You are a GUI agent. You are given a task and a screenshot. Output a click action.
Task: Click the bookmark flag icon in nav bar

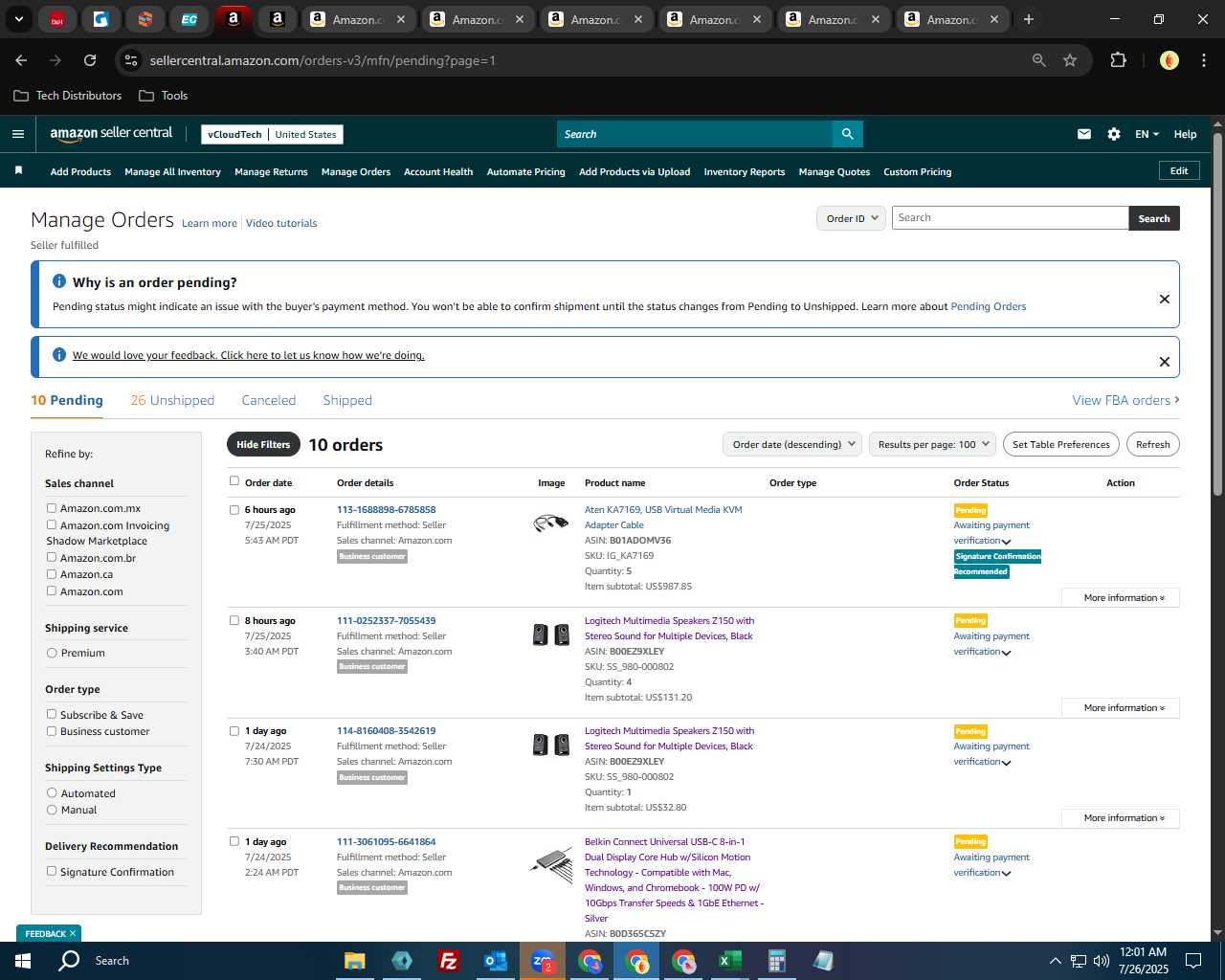(18, 170)
